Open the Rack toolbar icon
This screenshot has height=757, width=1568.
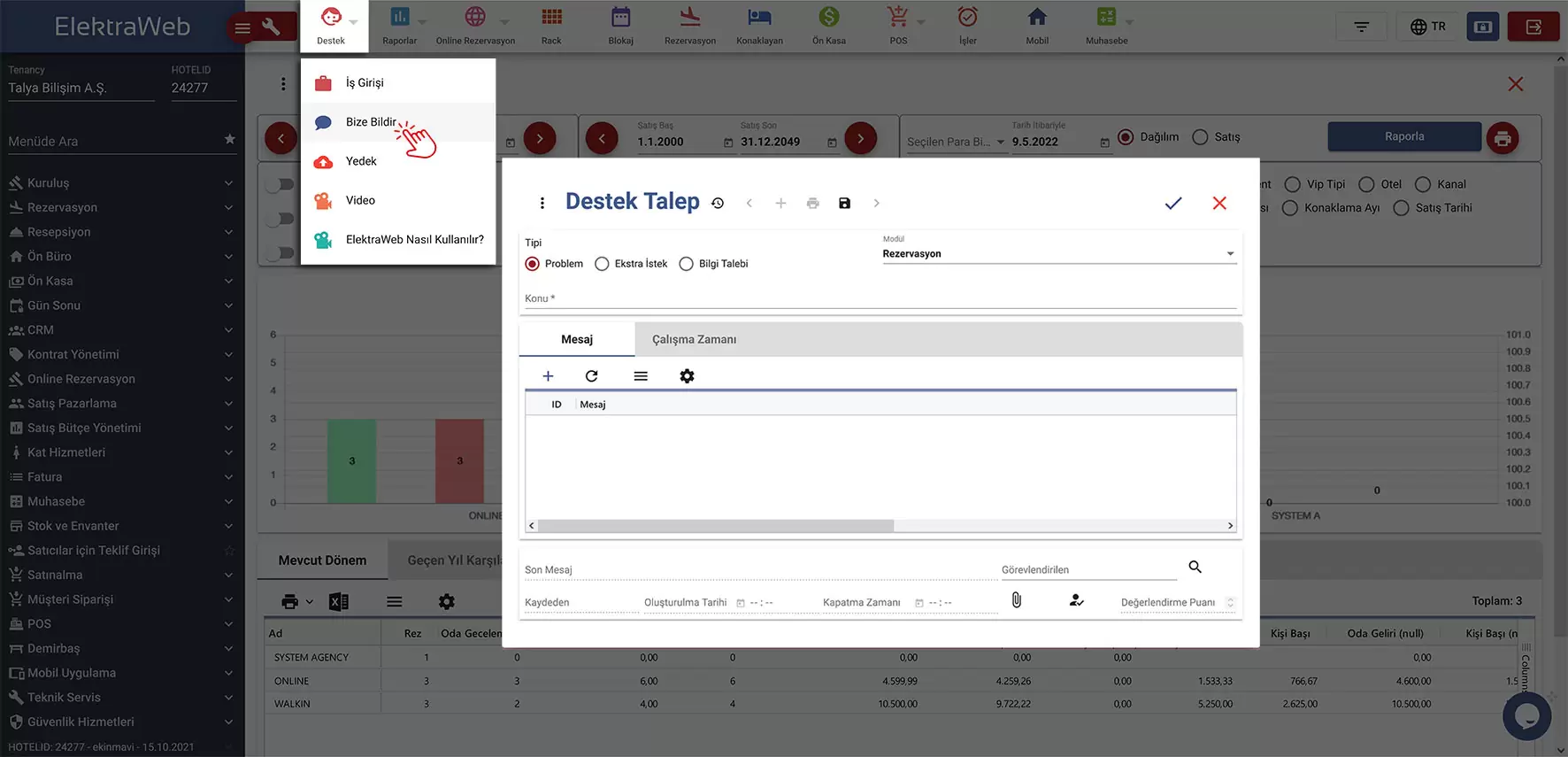tap(551, 17)
